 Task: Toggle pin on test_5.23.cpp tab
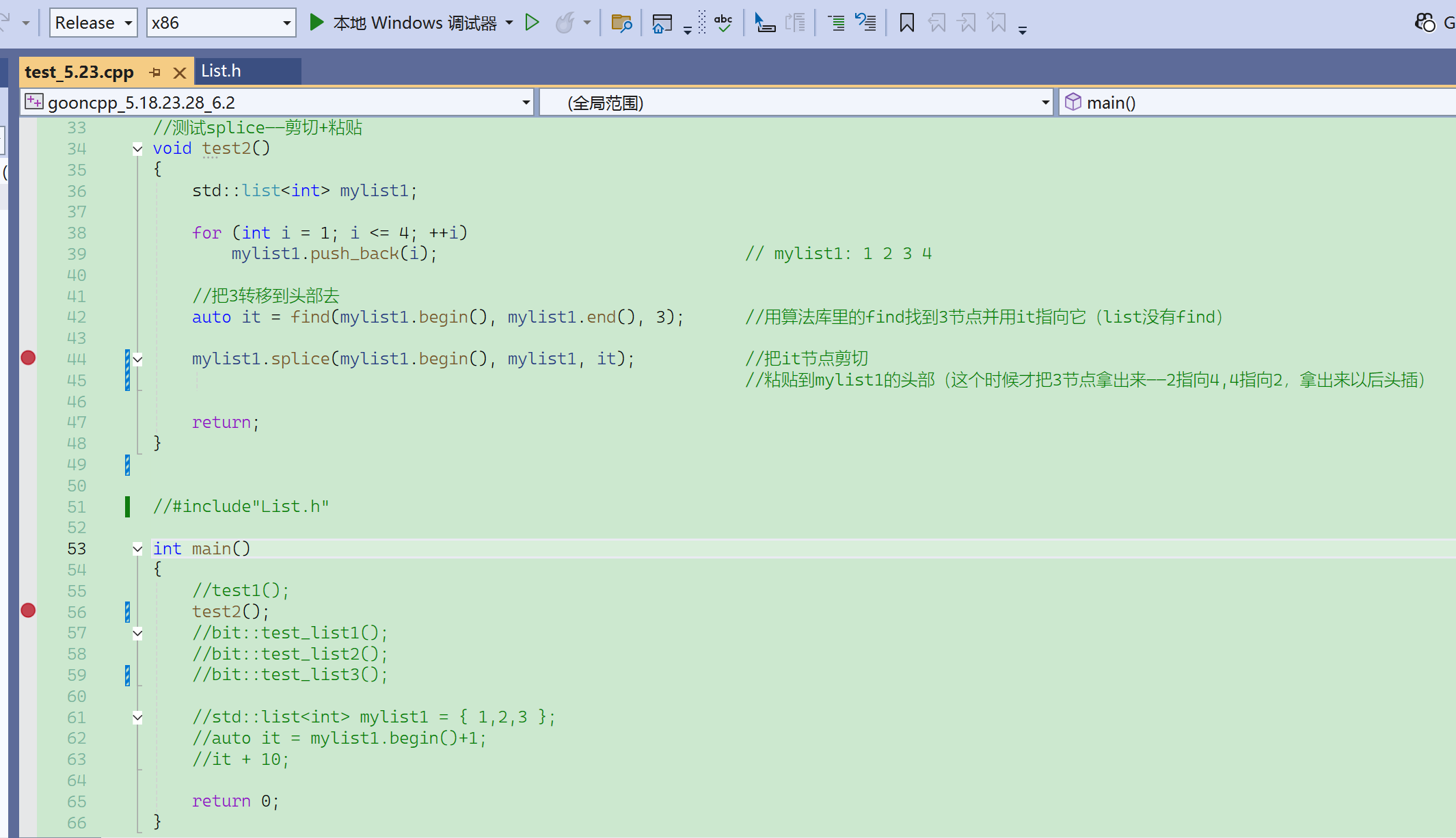point(155,72)
